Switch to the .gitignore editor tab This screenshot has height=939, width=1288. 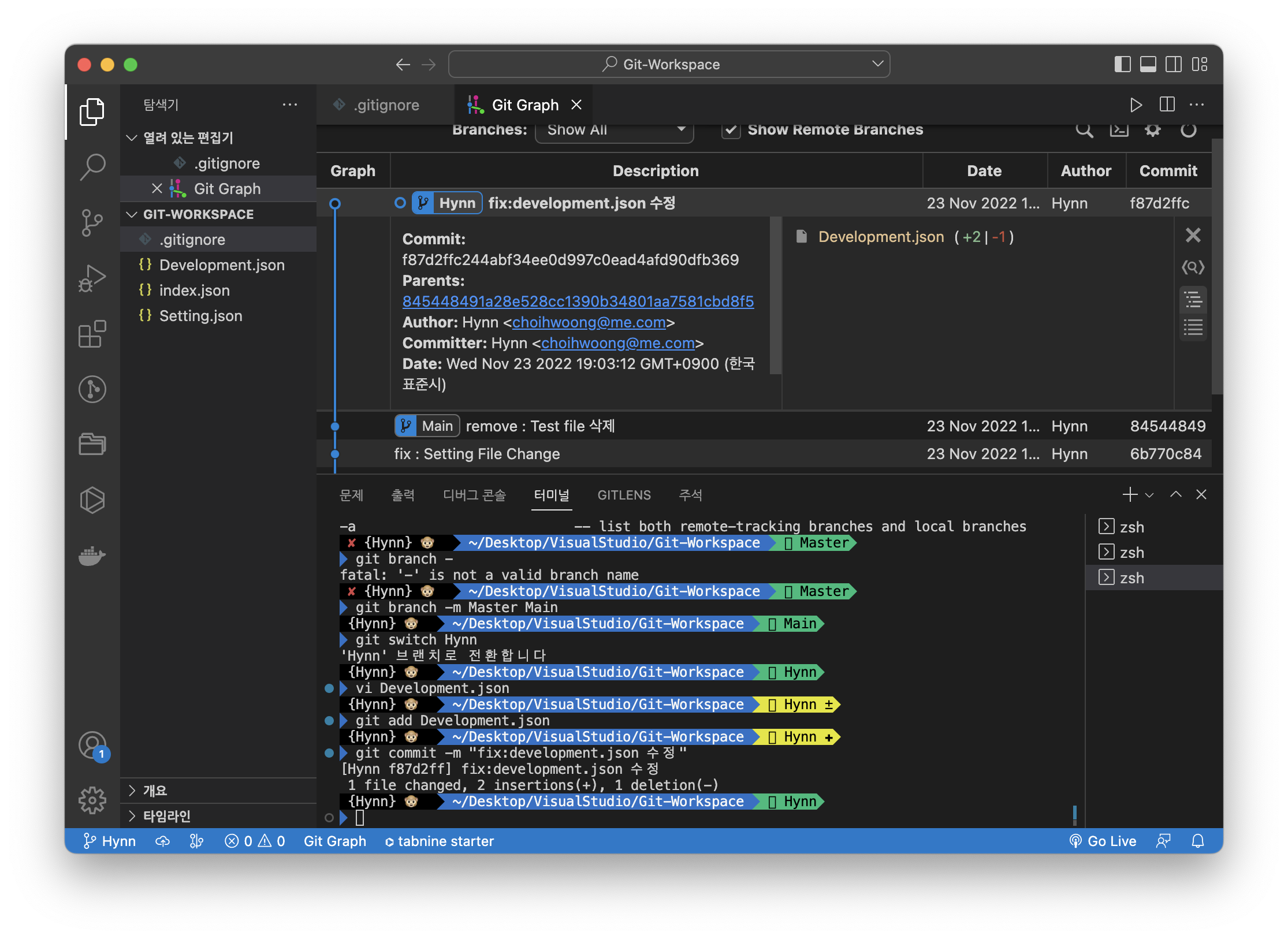coord(386,105)
